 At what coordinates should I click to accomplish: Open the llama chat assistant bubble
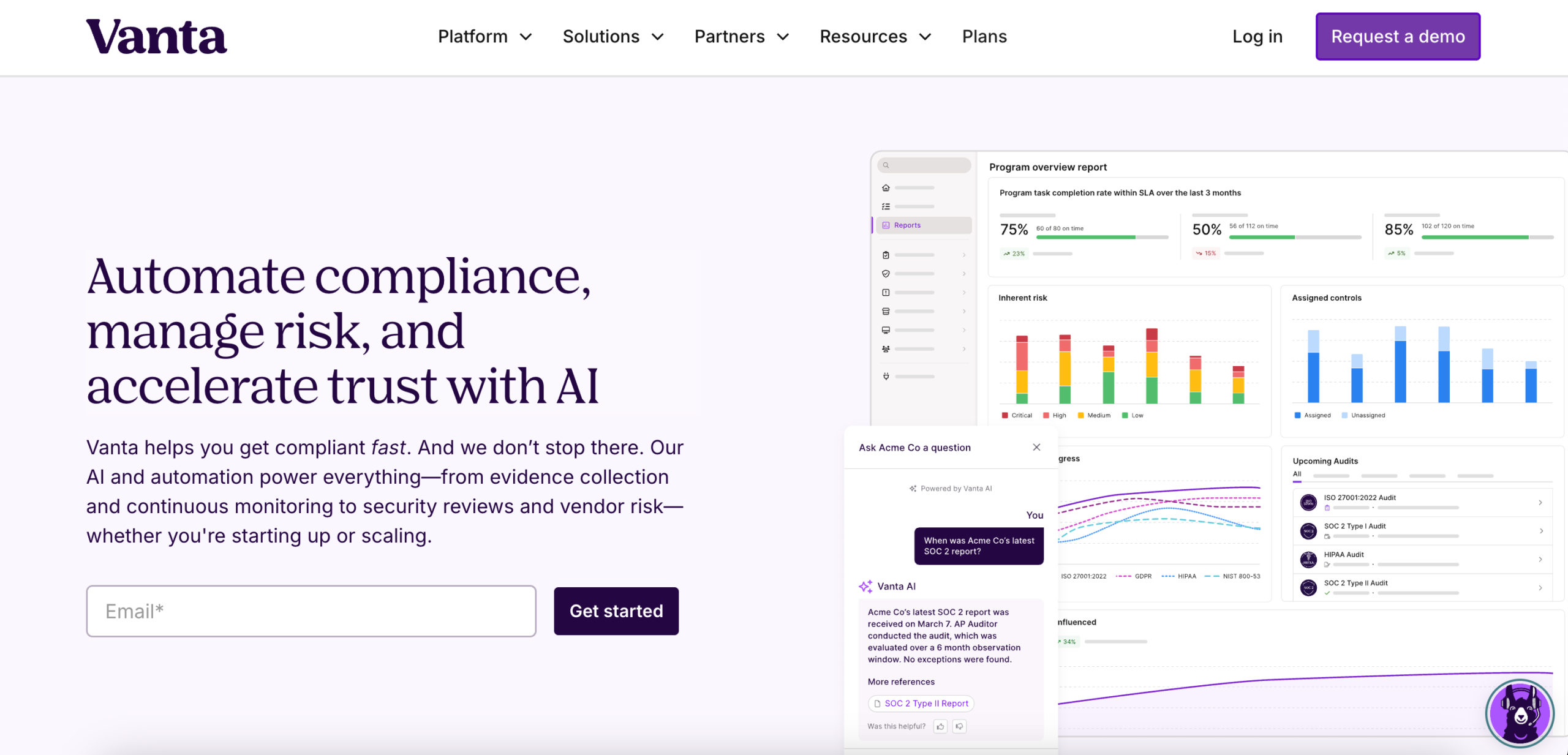tap(1520, 713)
